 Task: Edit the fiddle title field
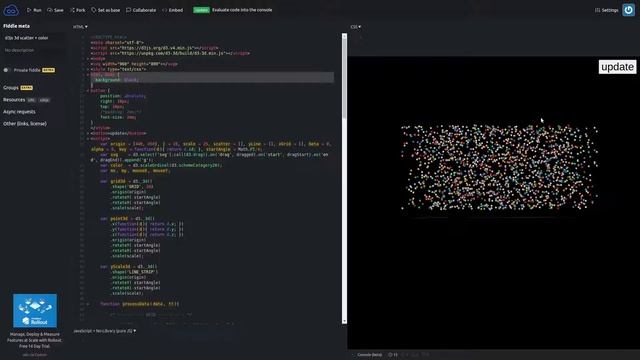33,38
